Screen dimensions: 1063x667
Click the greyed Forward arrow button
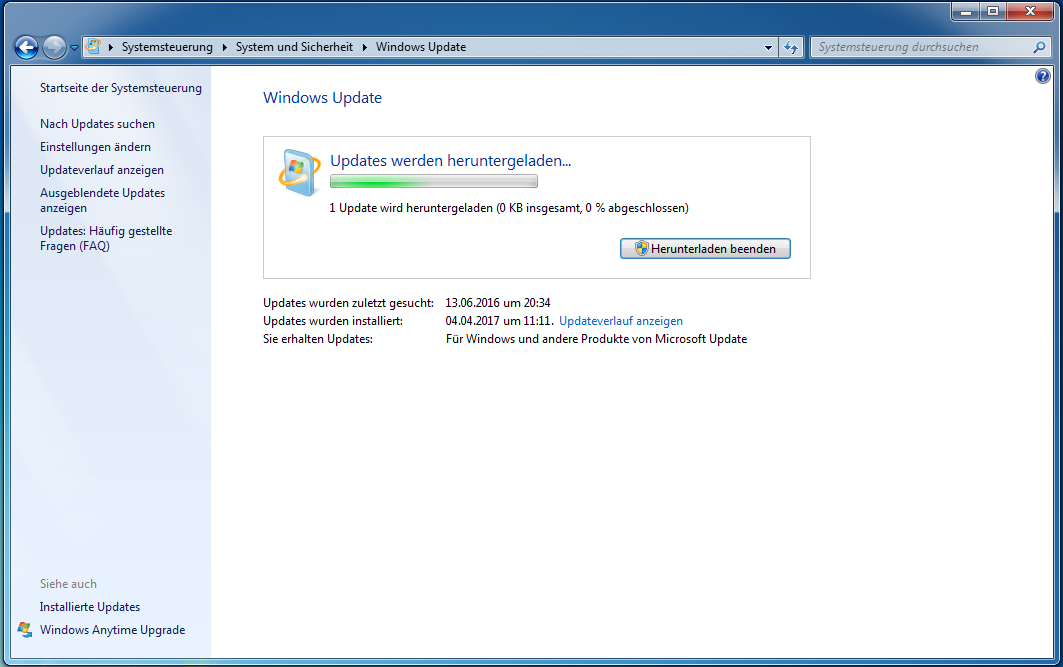[x=54, y=47]
